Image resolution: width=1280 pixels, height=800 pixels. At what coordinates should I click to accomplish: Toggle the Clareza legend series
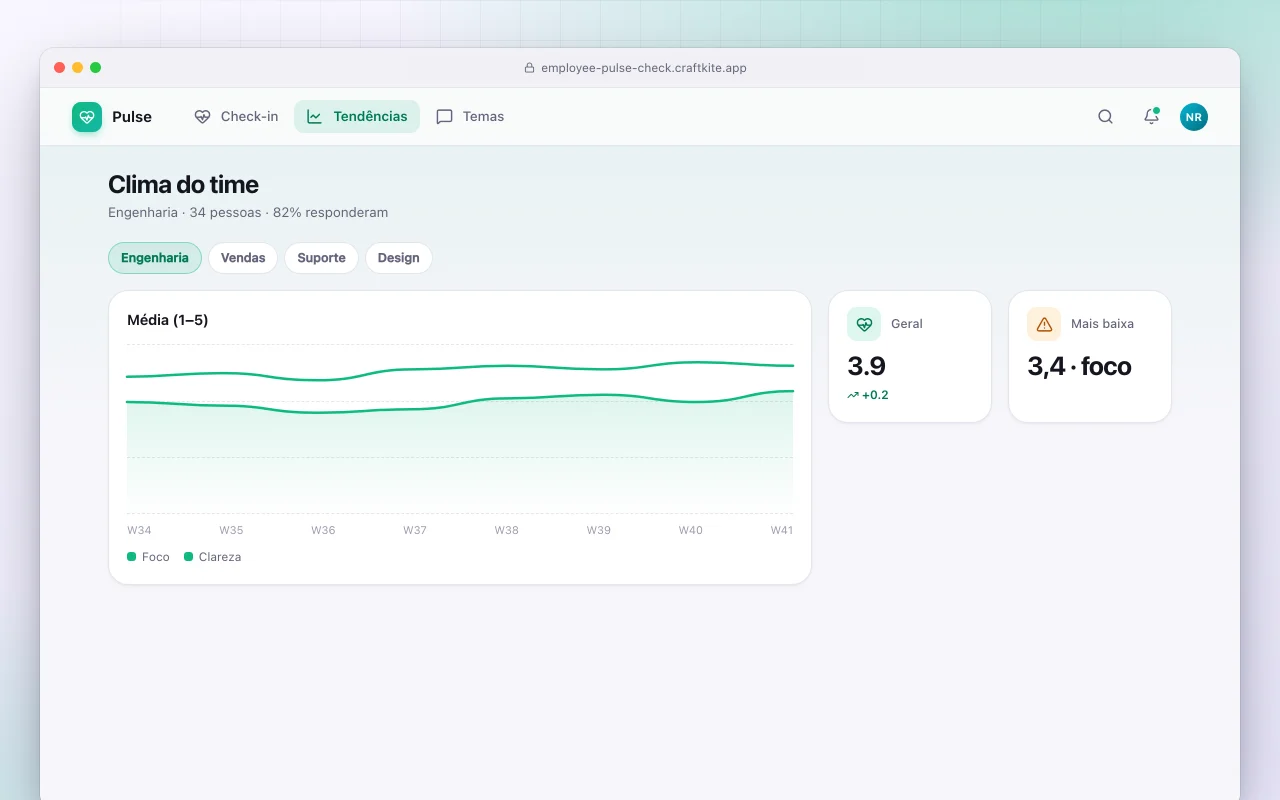point(213,557)
